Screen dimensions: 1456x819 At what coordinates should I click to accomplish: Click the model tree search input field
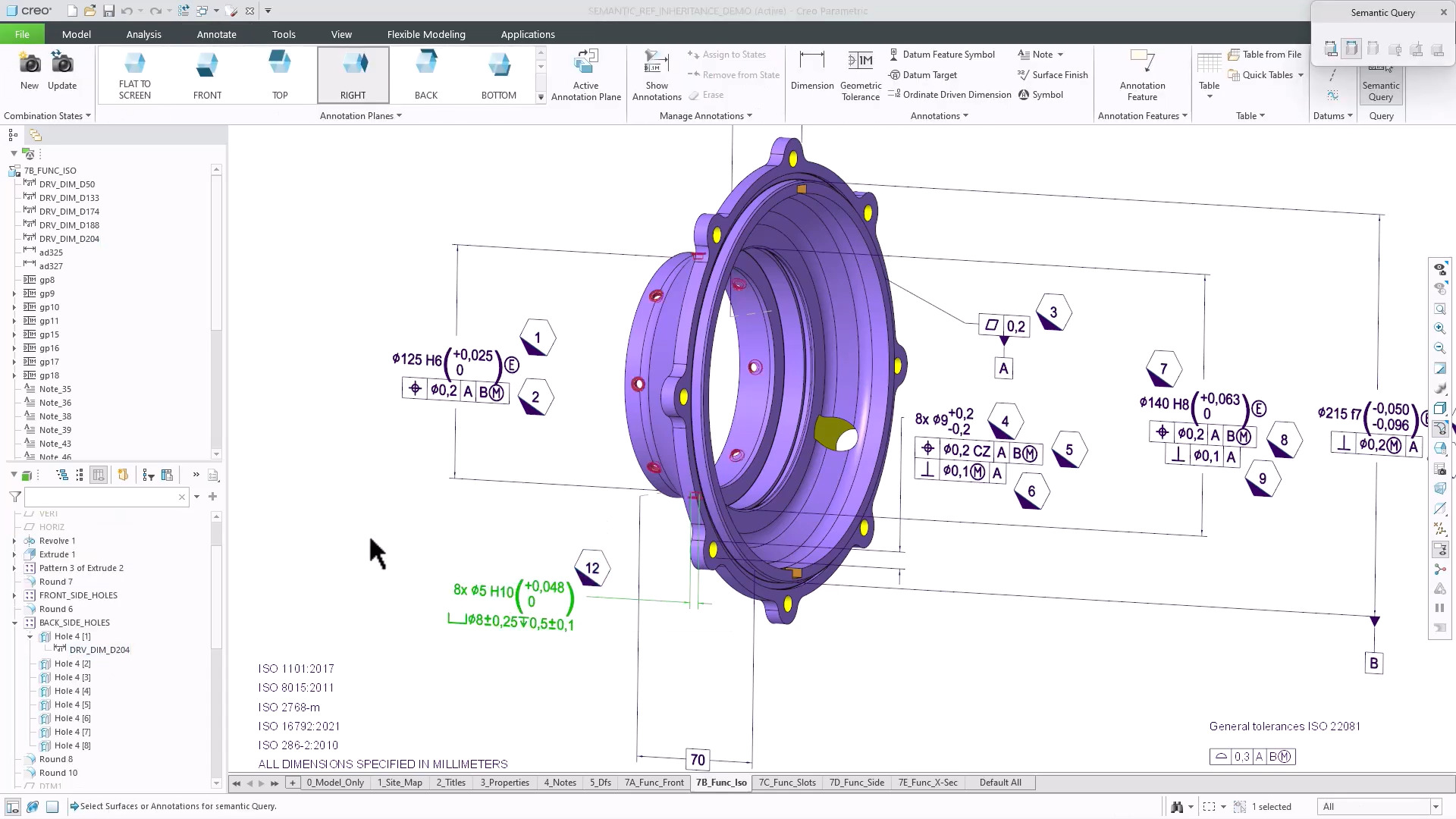pyautogui.click(x=106, y=497)
